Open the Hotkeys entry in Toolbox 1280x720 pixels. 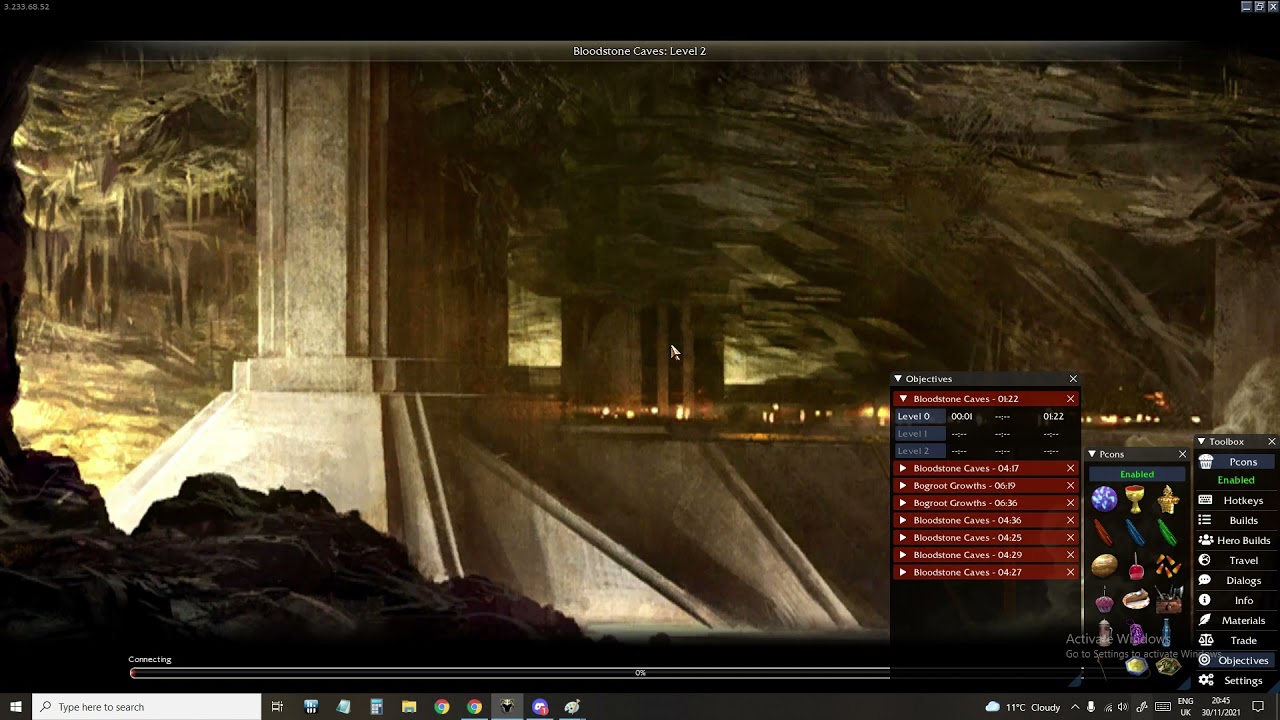pos(1236,500)
